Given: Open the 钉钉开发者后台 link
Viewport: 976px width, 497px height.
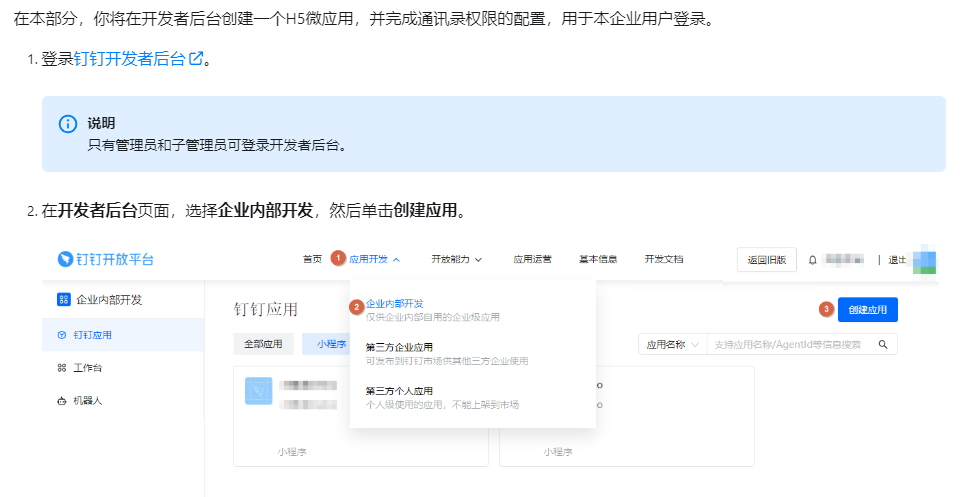Looking at the screenshot, I should [129, 59].
